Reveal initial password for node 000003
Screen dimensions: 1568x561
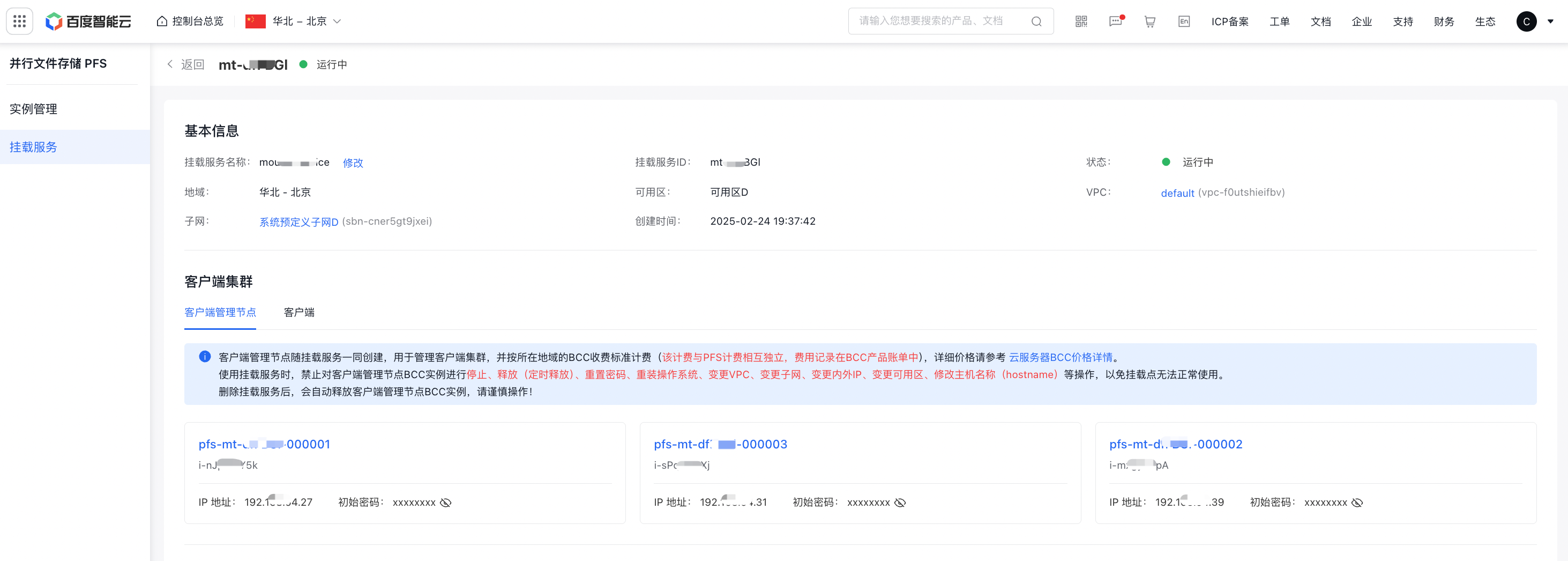[x=900, y=503]
